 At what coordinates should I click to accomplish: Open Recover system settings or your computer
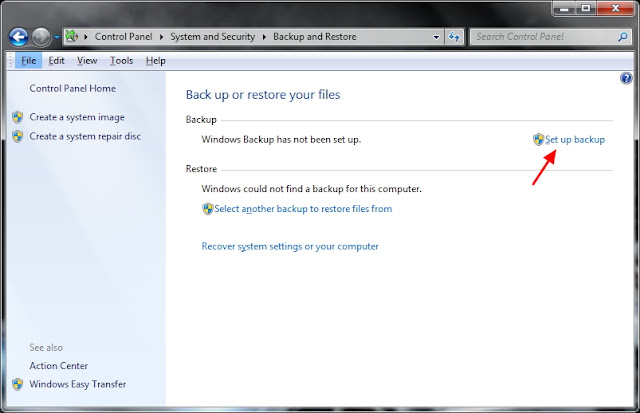coord(290,246)
